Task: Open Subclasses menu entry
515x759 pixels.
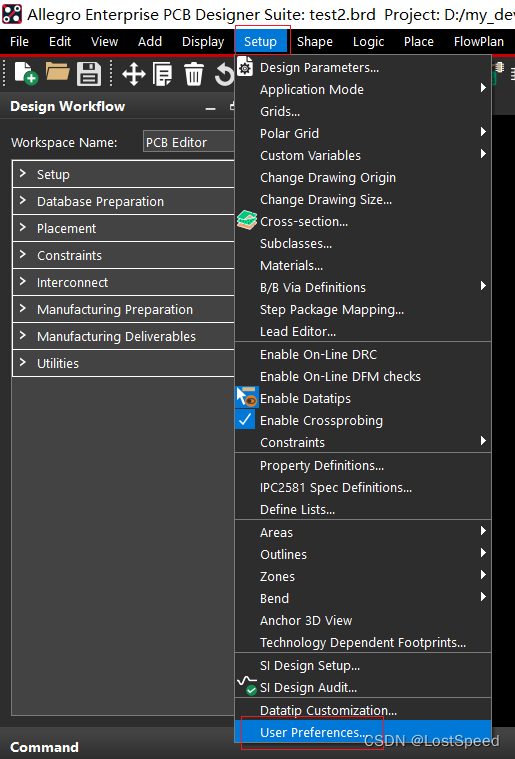Action: coord(363,243)
